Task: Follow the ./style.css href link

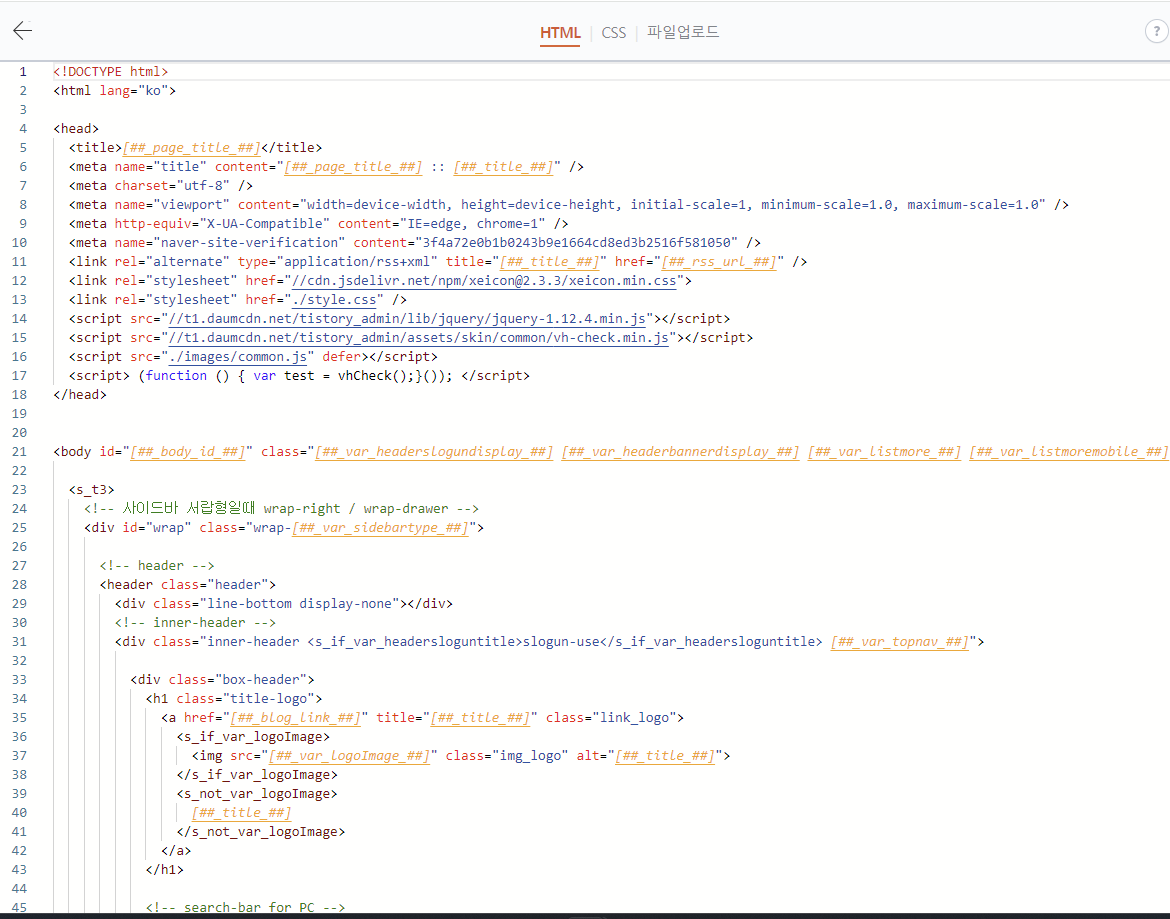Action: point(334,300)
